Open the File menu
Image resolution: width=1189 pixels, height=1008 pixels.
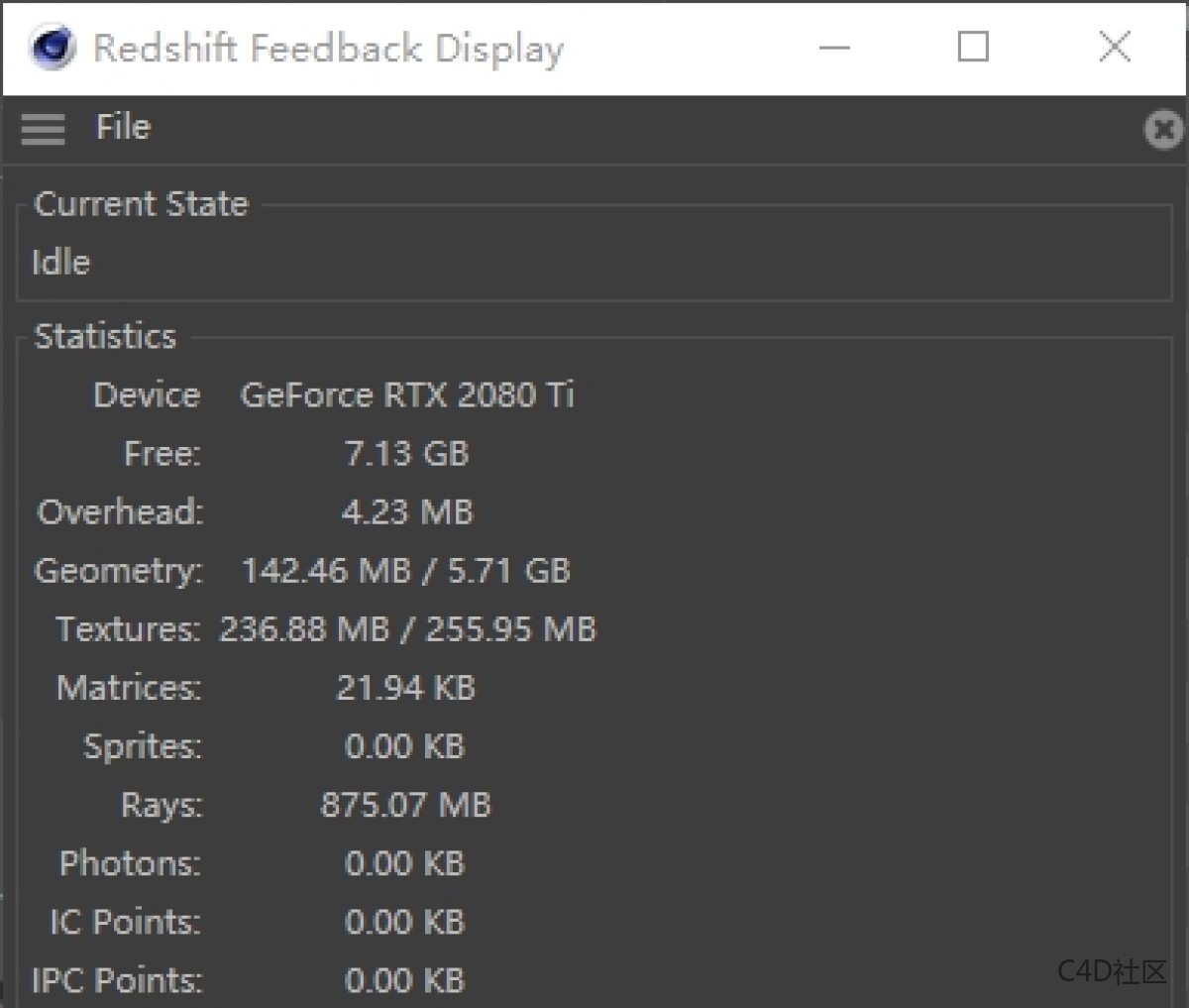[121, 127]
